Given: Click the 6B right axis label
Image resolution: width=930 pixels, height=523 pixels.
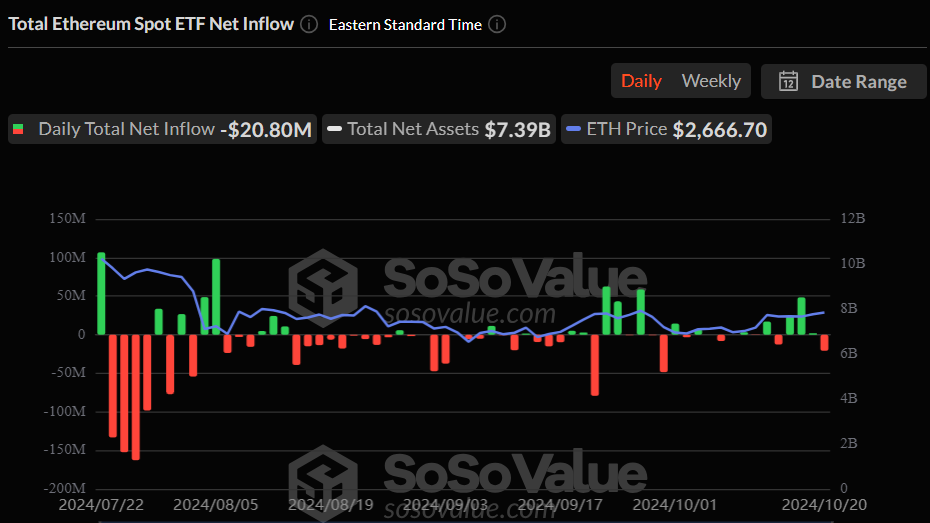Looking at the screenshot, I should pyautogui.click(x=849, y=353).
